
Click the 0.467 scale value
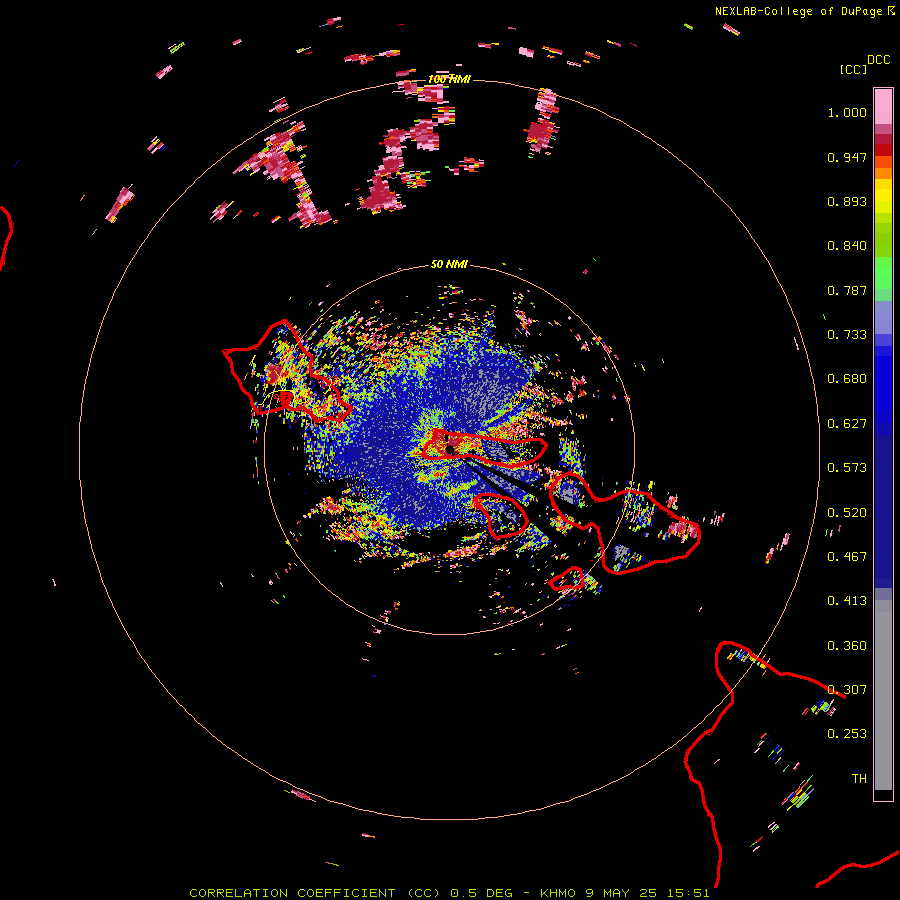[x=847, y=557]
